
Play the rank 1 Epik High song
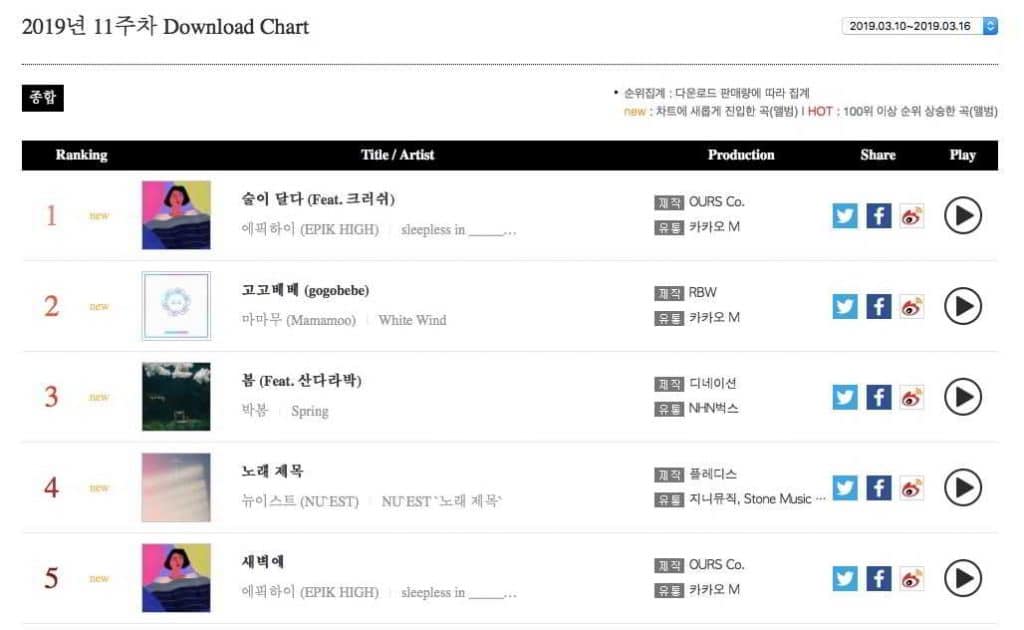(x=963, y=215)
